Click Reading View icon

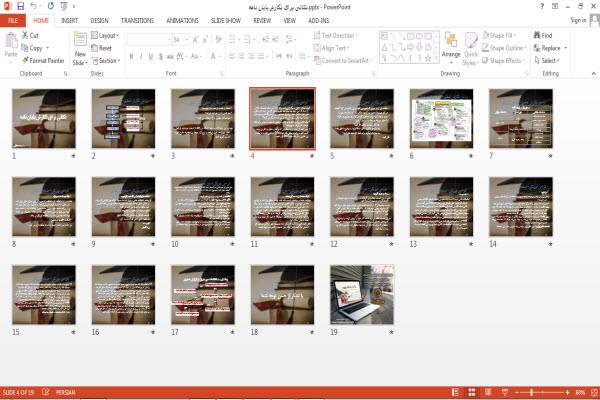tap(488, 392)
